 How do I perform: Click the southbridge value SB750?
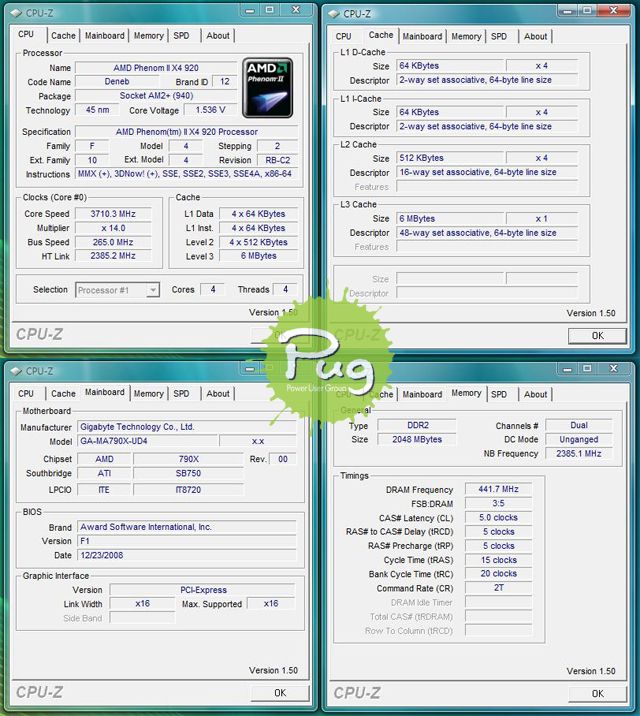(188, 474)
